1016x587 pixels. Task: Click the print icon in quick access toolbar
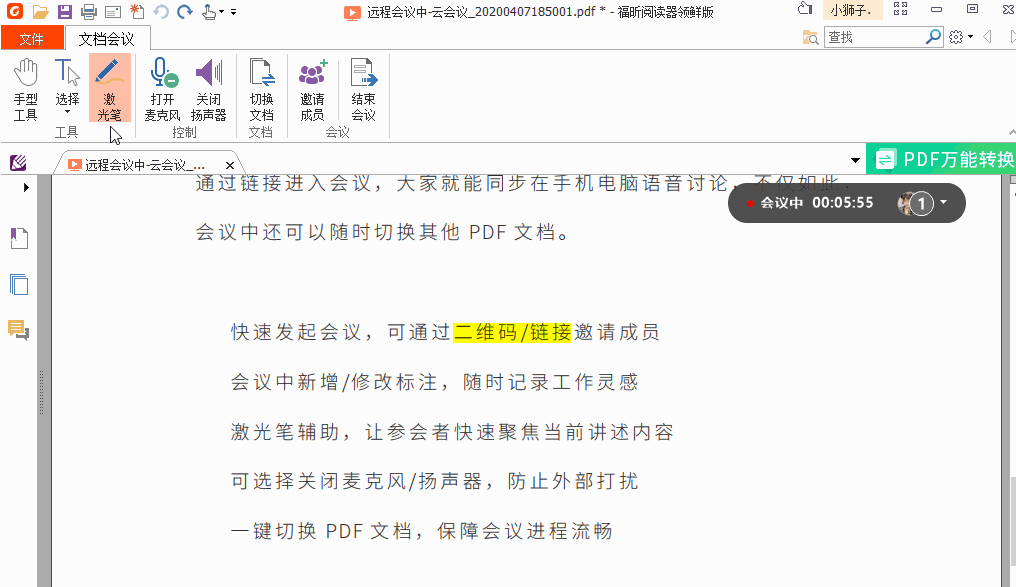pyautogui.click(x=88, y=9)
